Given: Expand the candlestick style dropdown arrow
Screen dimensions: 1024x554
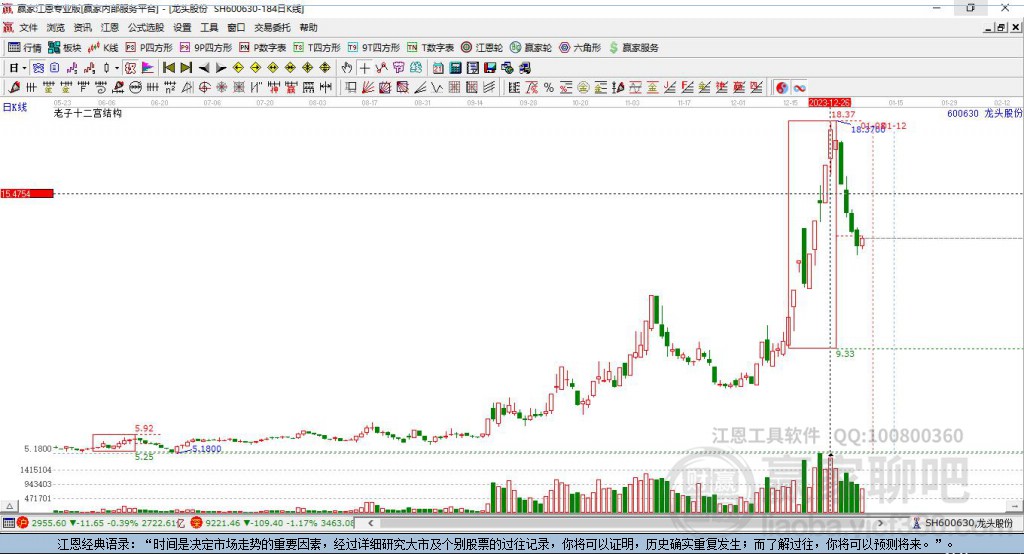Looking at the screenshot, I should pos(117,68).
